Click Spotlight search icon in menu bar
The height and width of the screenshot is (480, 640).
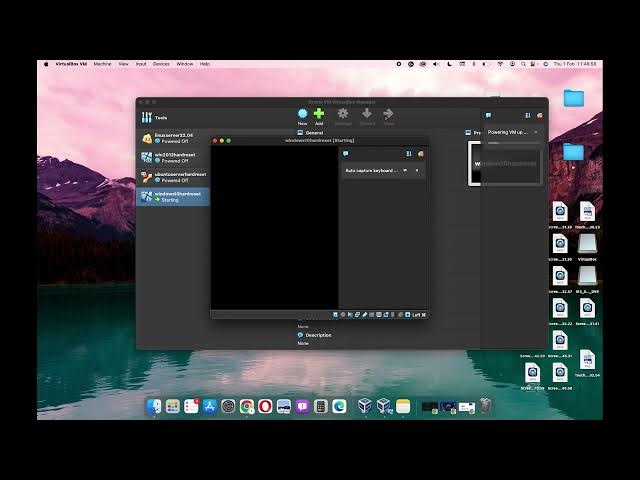pos(523,64)
